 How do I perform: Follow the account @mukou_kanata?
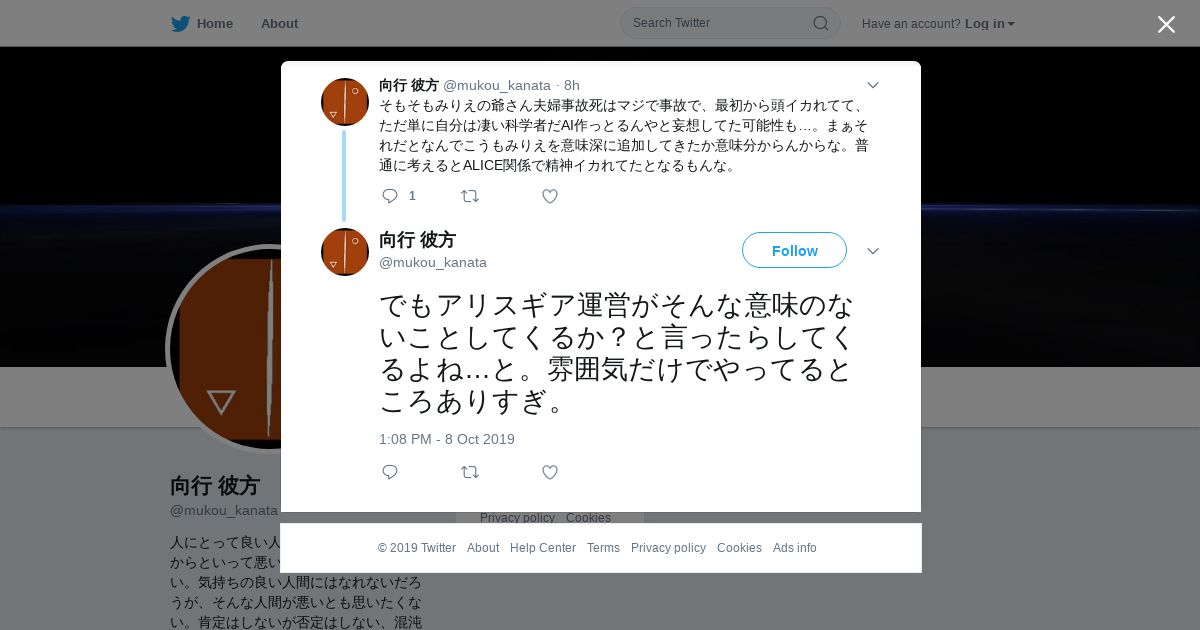tap(794, 250)
